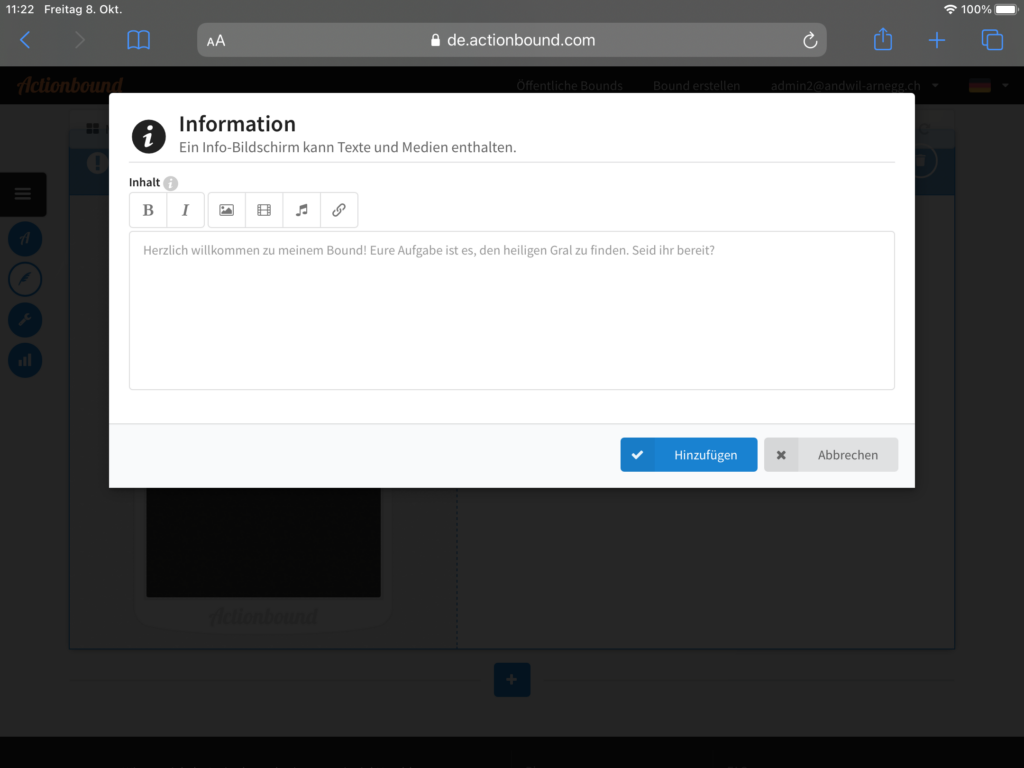
Task: Open the Safari share sheet
Action: (882, 40)
